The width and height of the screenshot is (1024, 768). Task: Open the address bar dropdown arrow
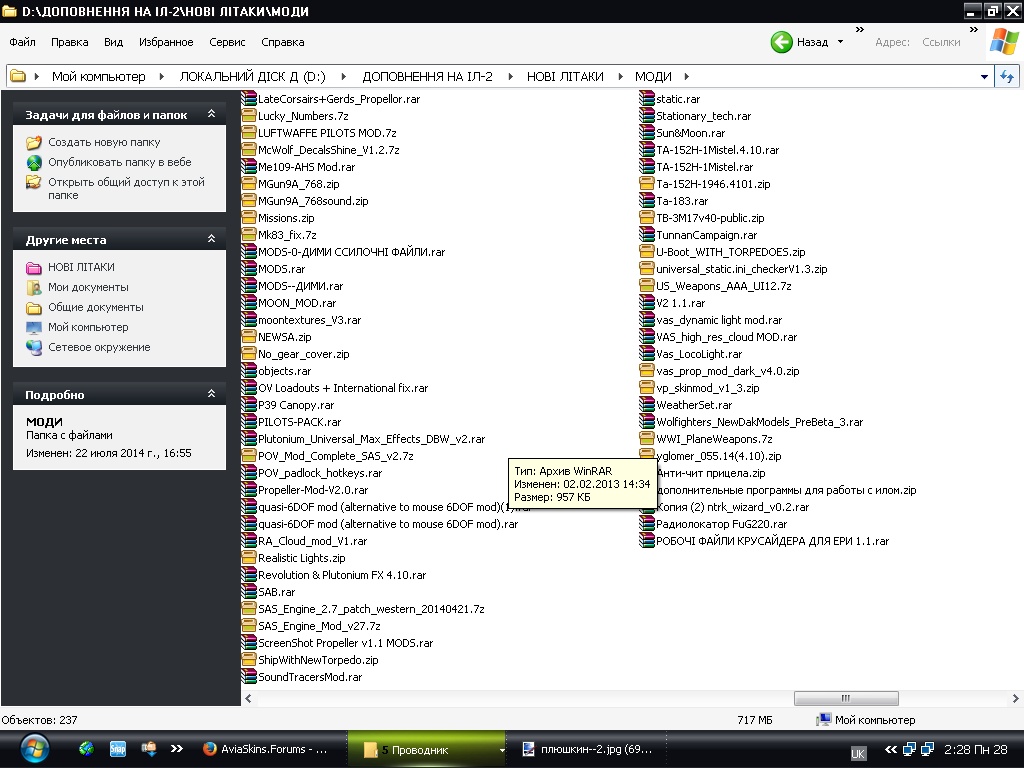[x=984, y=76]
